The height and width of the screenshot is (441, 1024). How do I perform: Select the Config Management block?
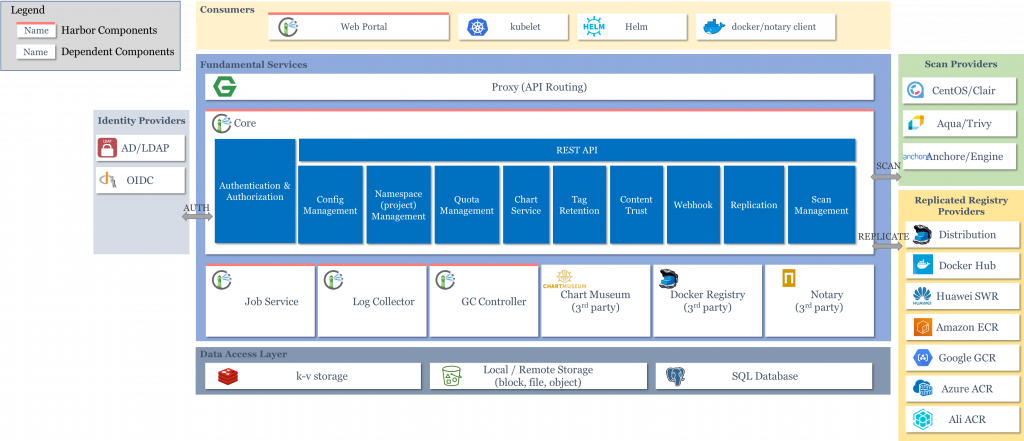point(330,204)
